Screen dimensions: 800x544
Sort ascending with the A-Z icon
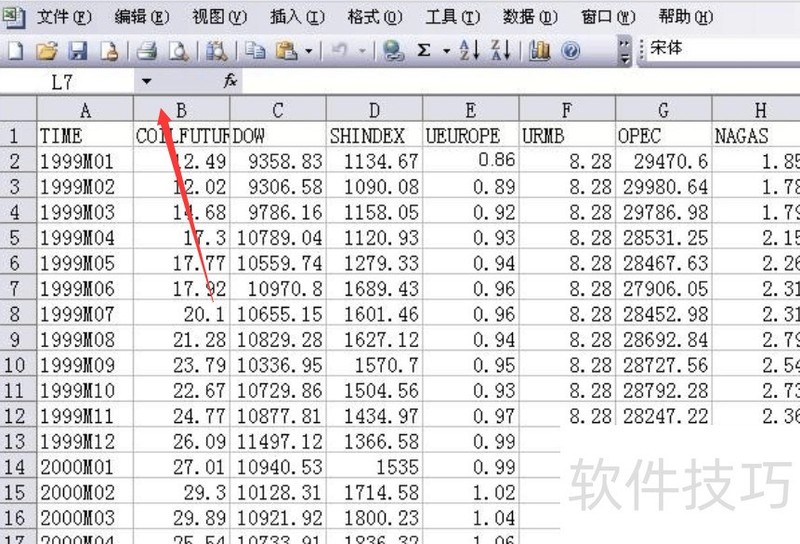[469, 50]
